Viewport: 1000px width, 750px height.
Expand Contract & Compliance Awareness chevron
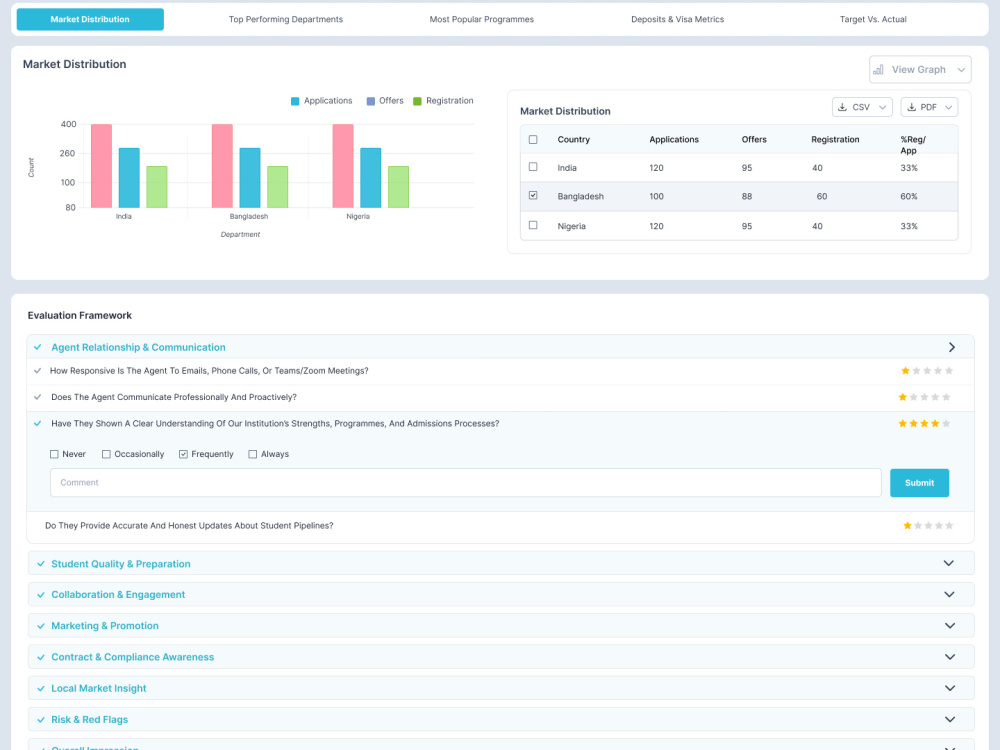950,657
